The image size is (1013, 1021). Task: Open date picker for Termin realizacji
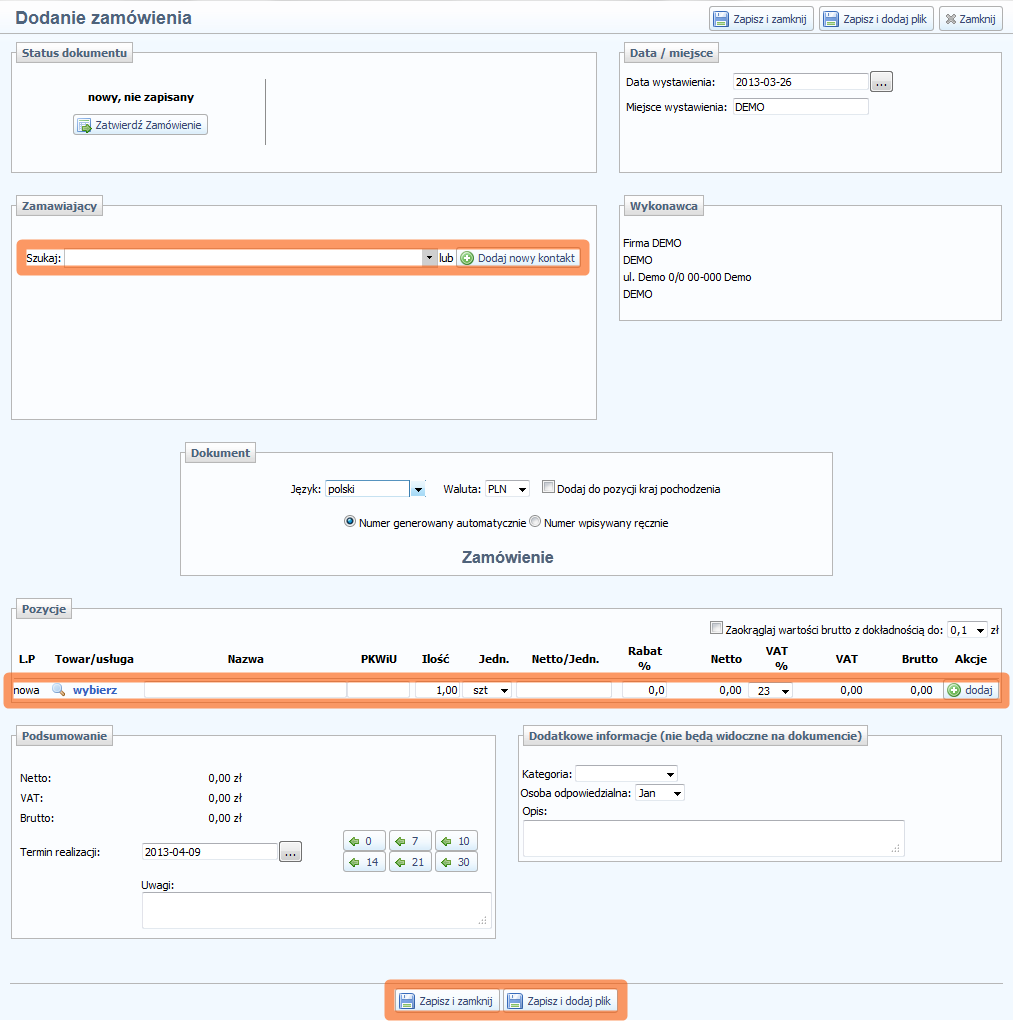[290, 852]
